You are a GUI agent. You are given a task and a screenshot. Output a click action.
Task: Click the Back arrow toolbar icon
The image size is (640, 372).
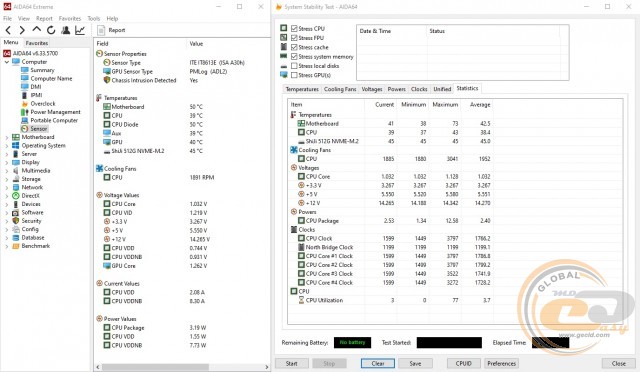[8, 30]
